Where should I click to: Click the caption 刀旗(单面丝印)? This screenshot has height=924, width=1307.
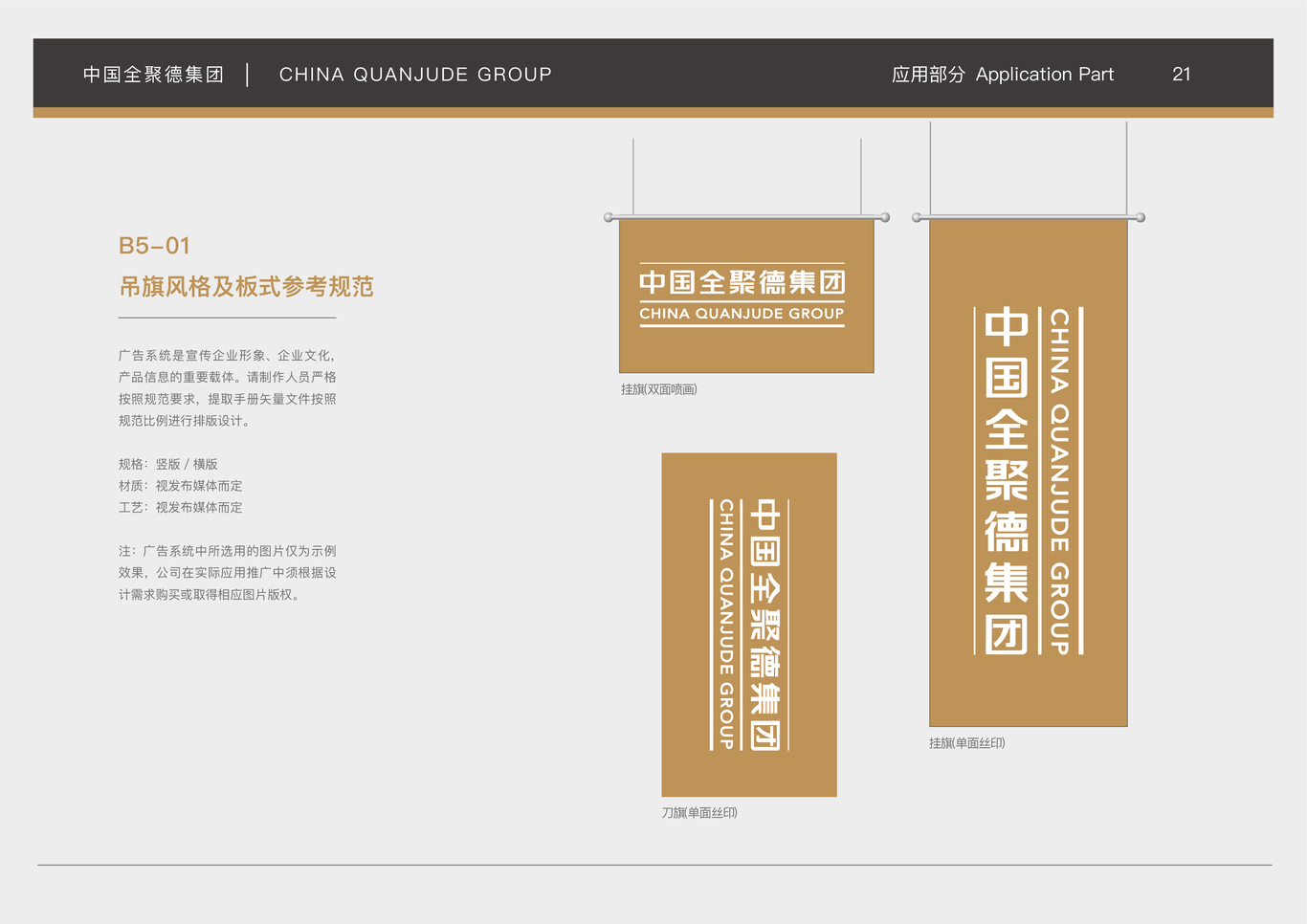click(x=699, y=813)
